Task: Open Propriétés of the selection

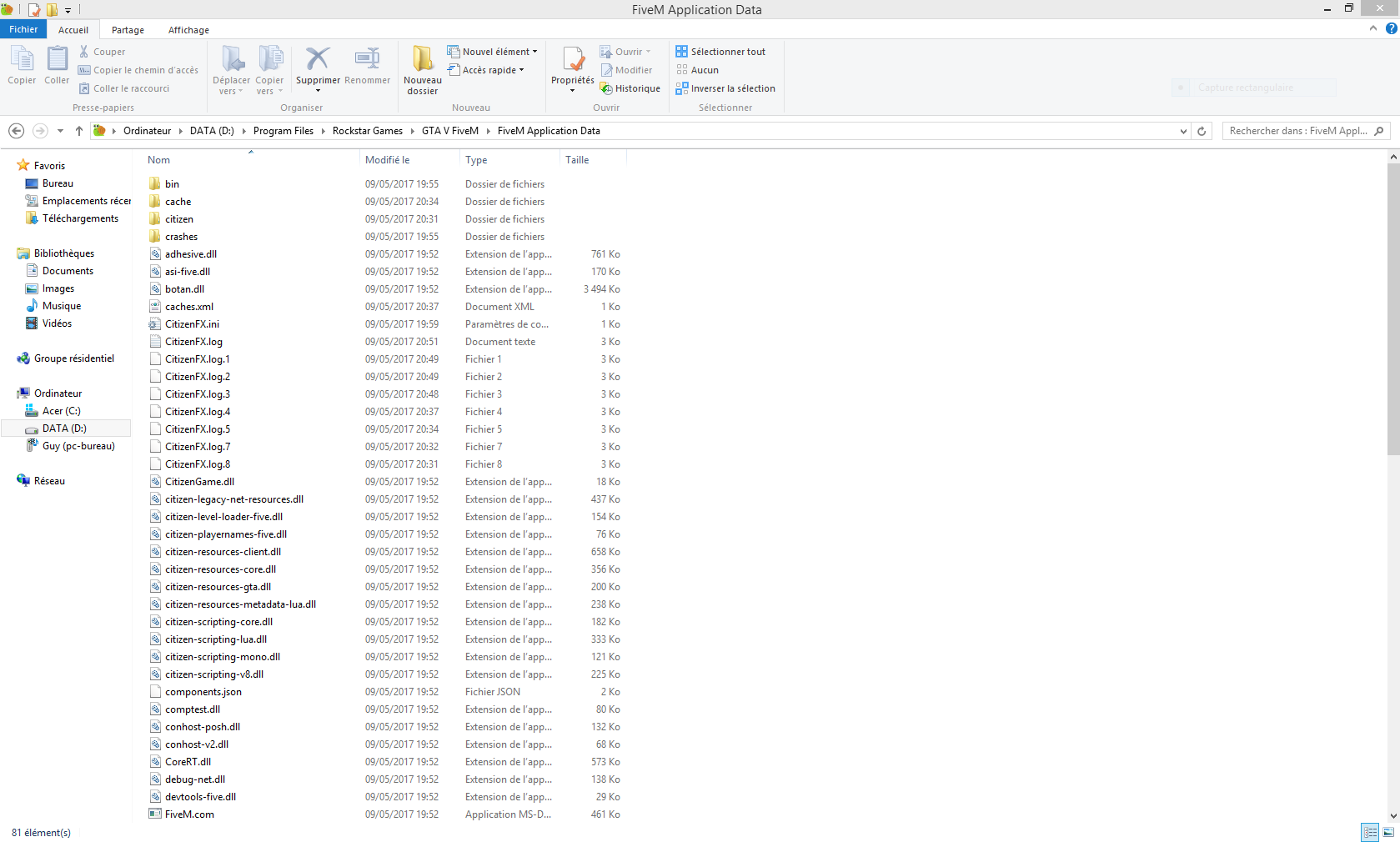Action: (x=573, y=68)
